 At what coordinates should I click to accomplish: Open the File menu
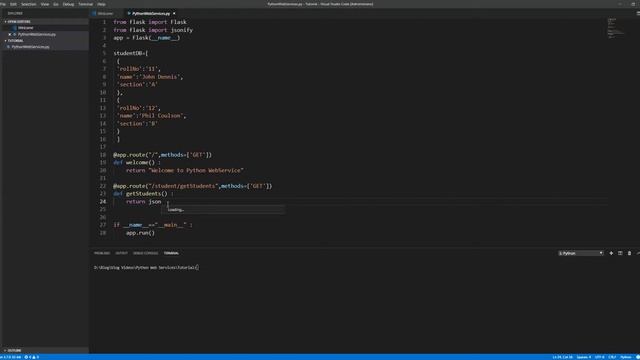coord(3,4)
